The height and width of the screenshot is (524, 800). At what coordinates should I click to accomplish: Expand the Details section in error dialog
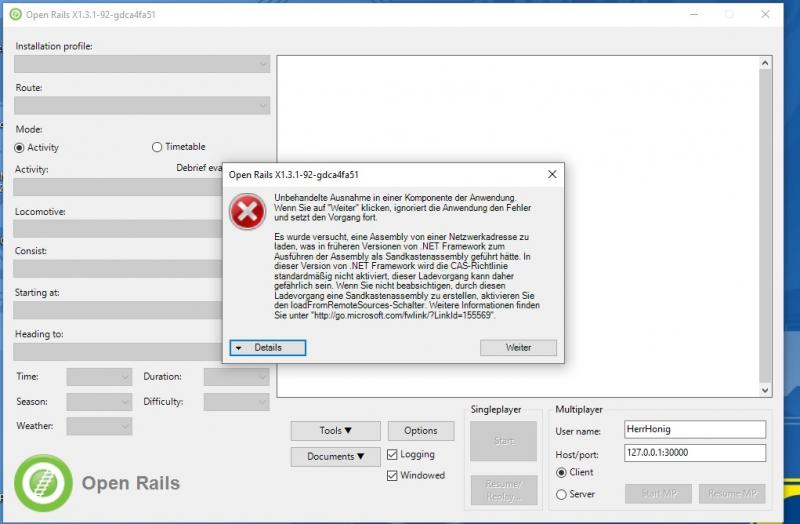(x=267, y=347)
